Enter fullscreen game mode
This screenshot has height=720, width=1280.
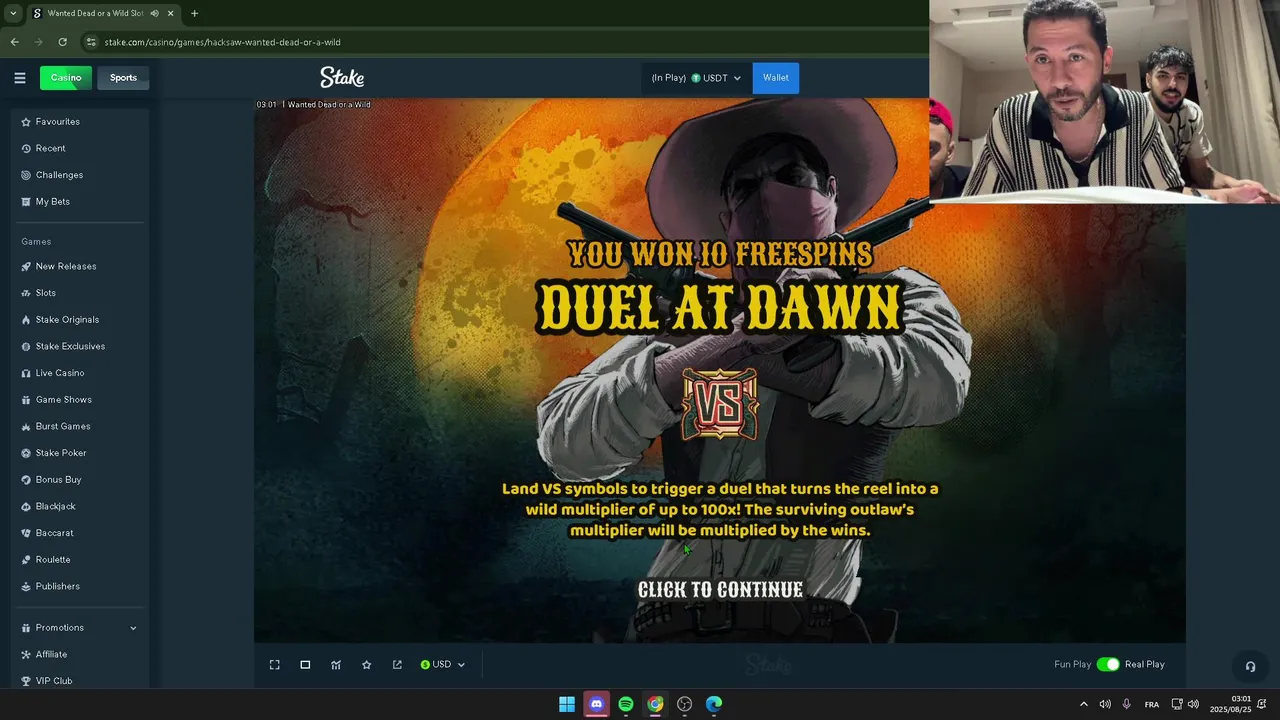coord(275,665)
